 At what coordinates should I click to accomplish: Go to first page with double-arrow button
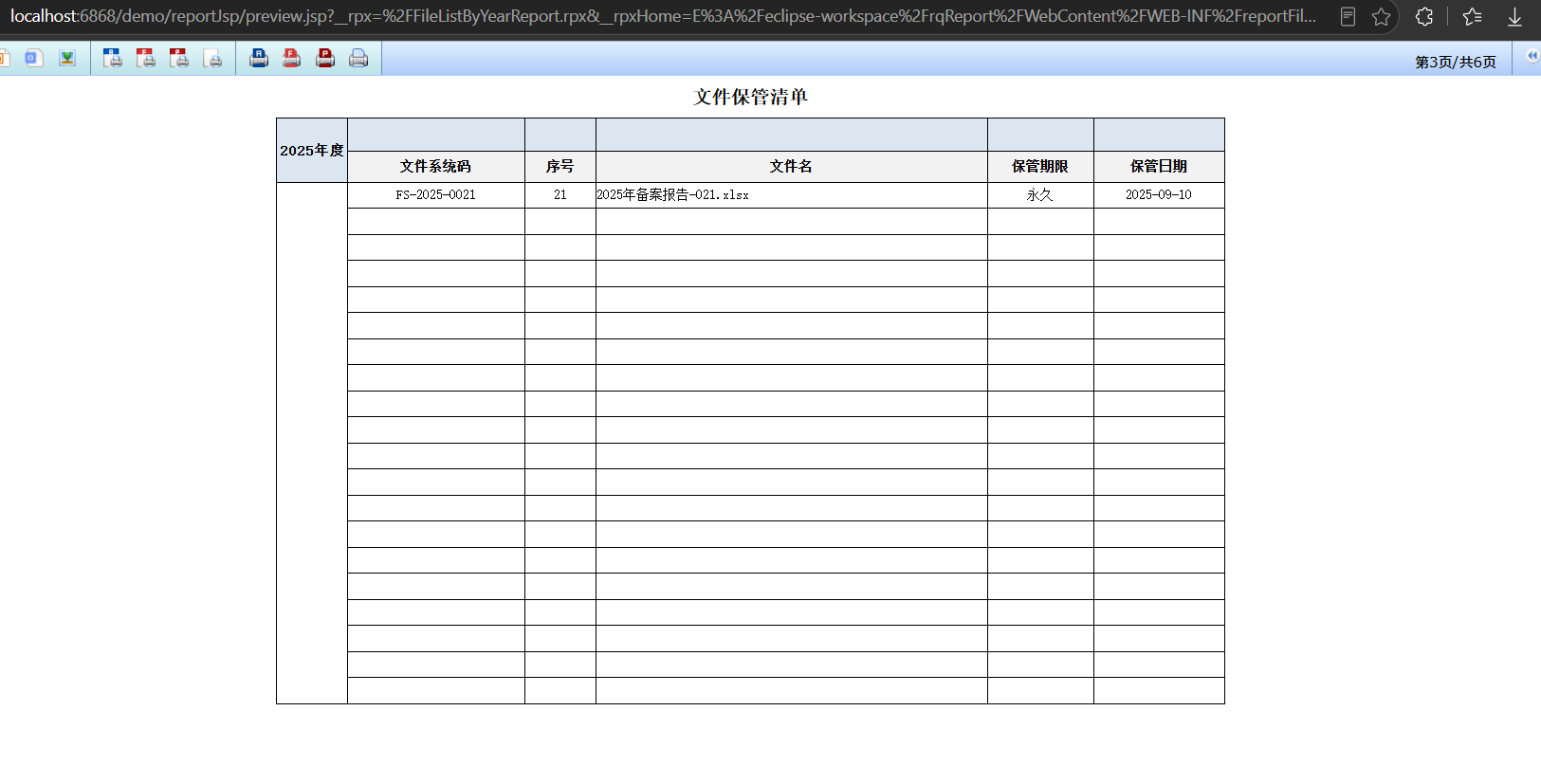(1532, 57)
